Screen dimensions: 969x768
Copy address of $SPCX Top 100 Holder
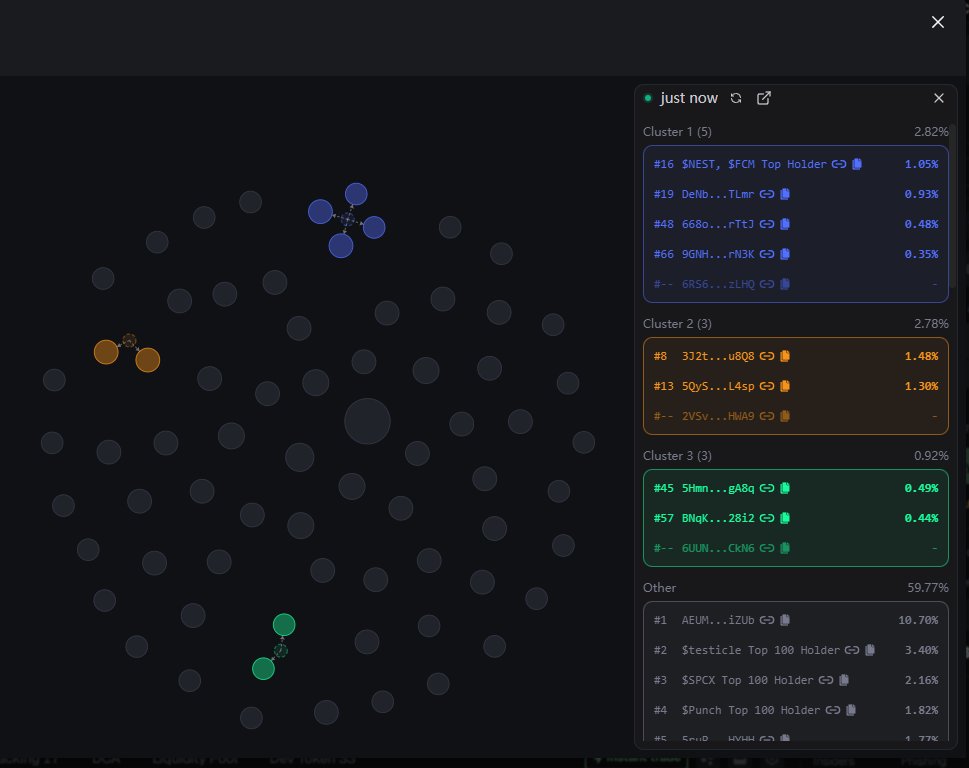coord(844,680)
